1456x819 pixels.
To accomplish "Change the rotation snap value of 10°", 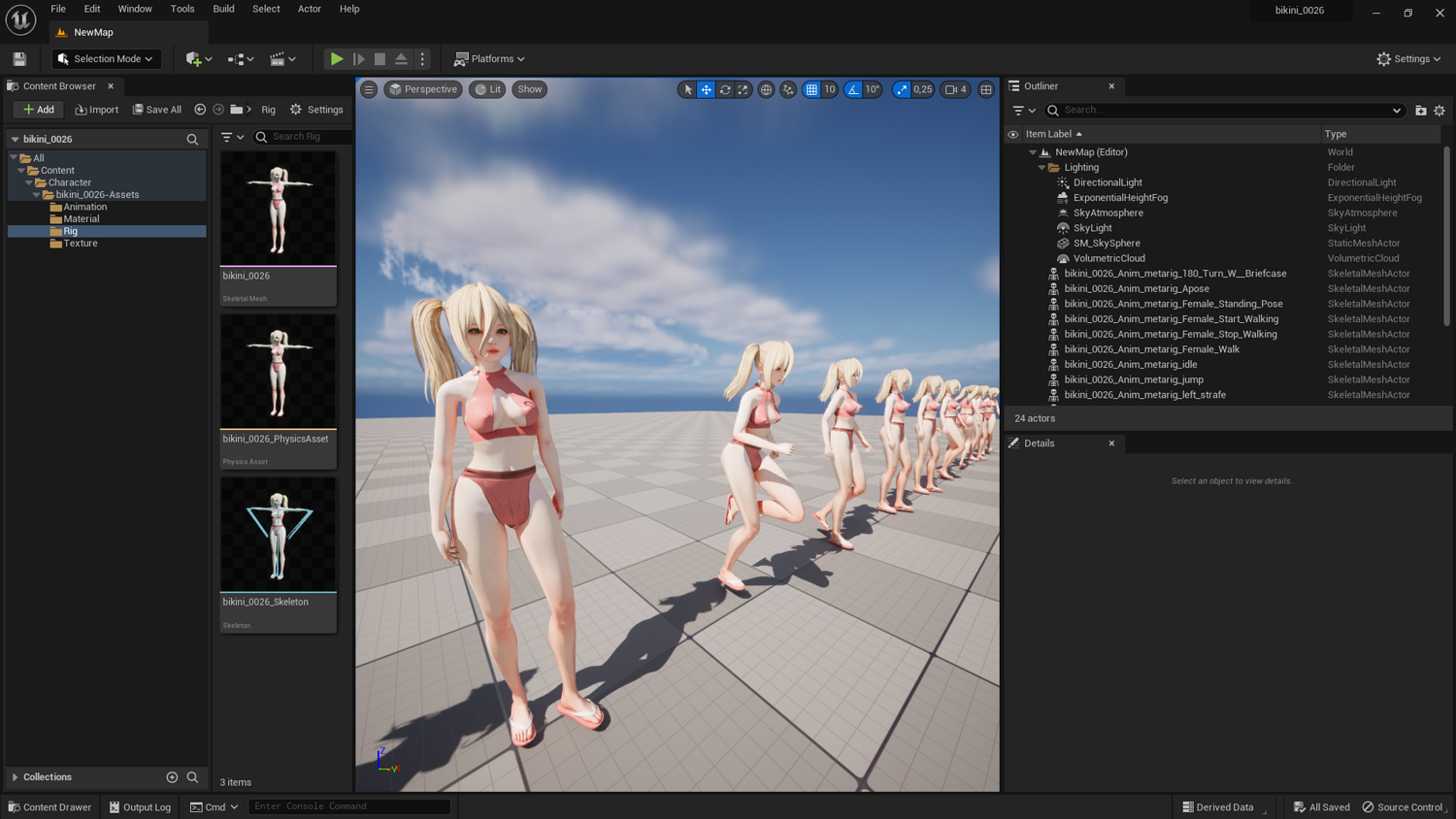I will click(x=873, y=89).
